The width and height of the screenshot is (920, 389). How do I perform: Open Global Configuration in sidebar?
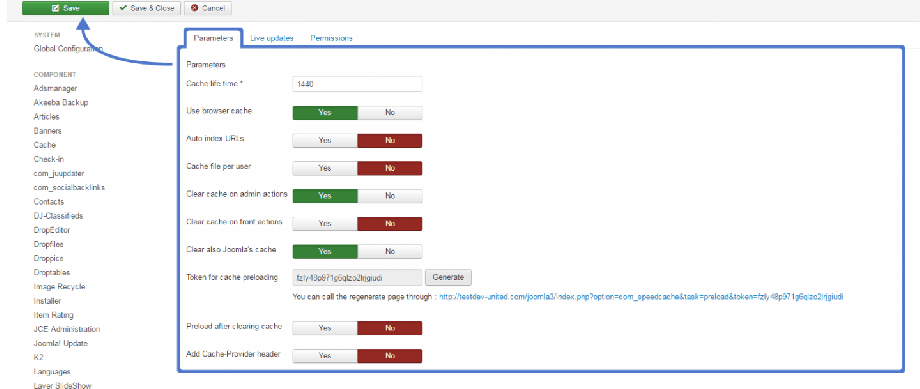[69, 49]
